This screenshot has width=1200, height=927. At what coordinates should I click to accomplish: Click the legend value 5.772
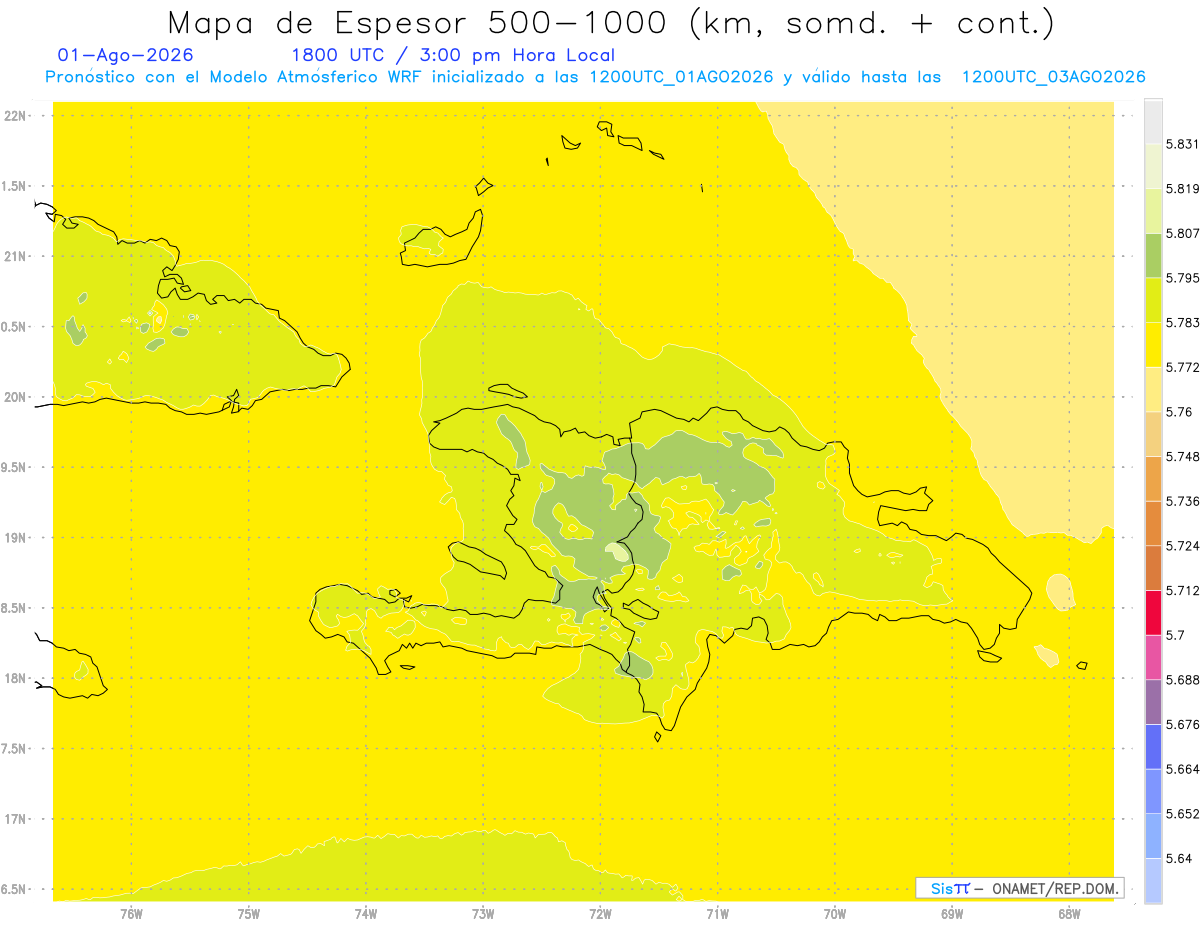(x=1183, y=367)
